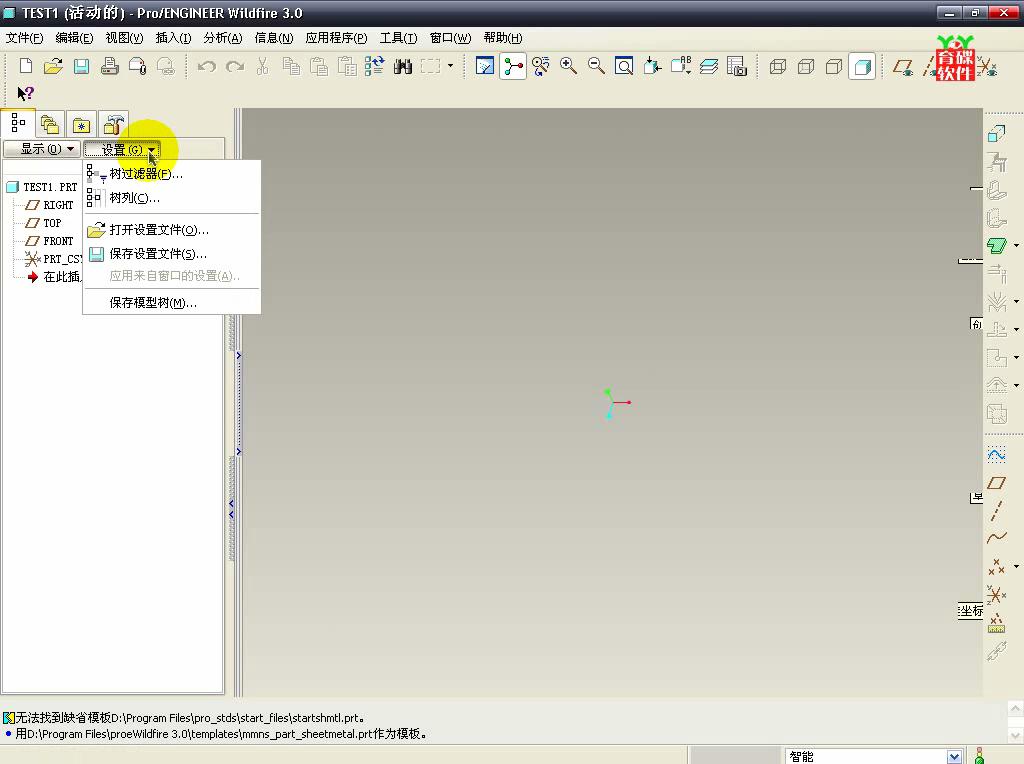Save the model with the diskette icon
Viewport: 1024px width, 764px height.
81,66
